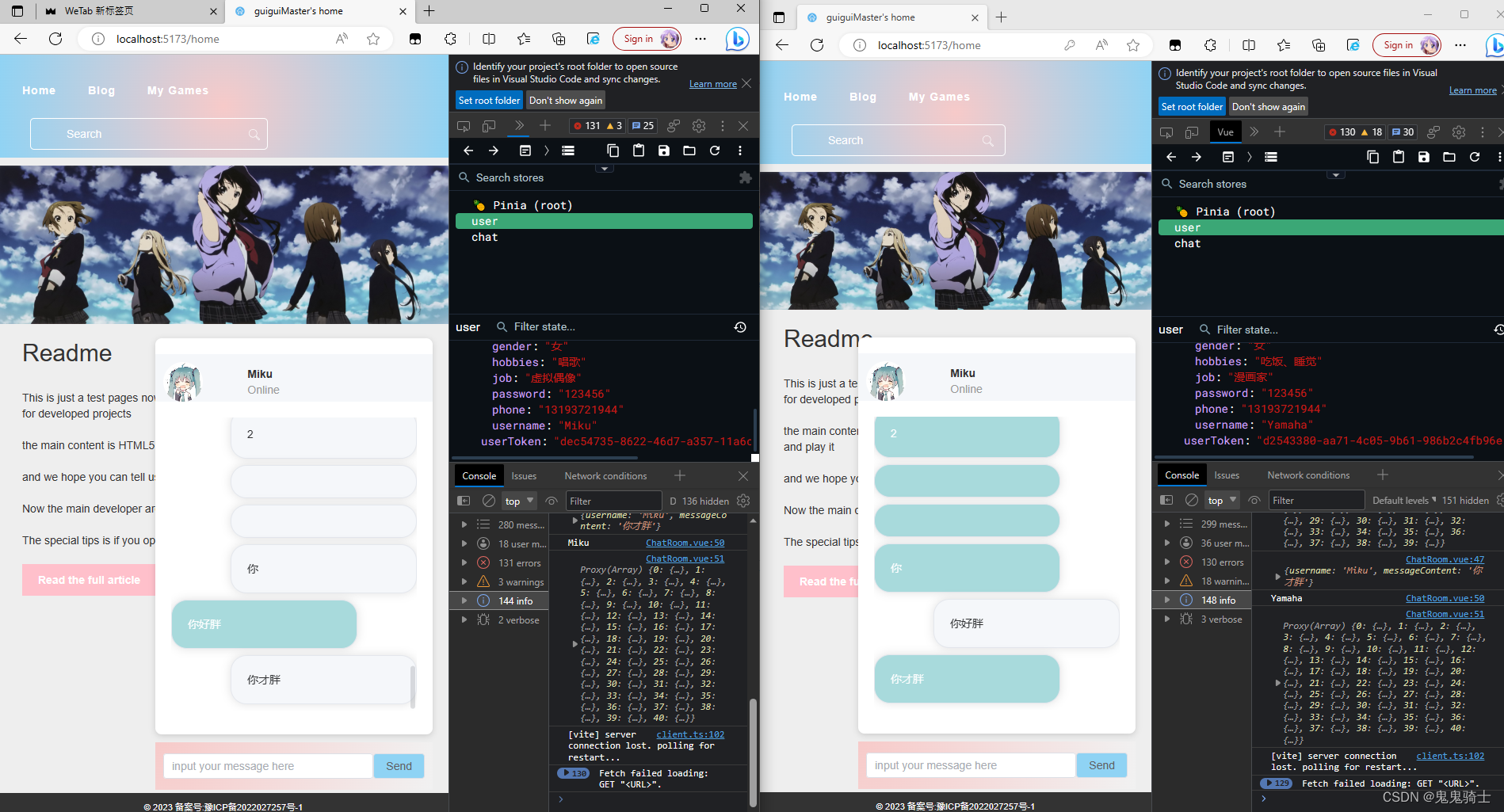Click Search box on left page header
Screen dimensions: 1504x812
point(149,134)
